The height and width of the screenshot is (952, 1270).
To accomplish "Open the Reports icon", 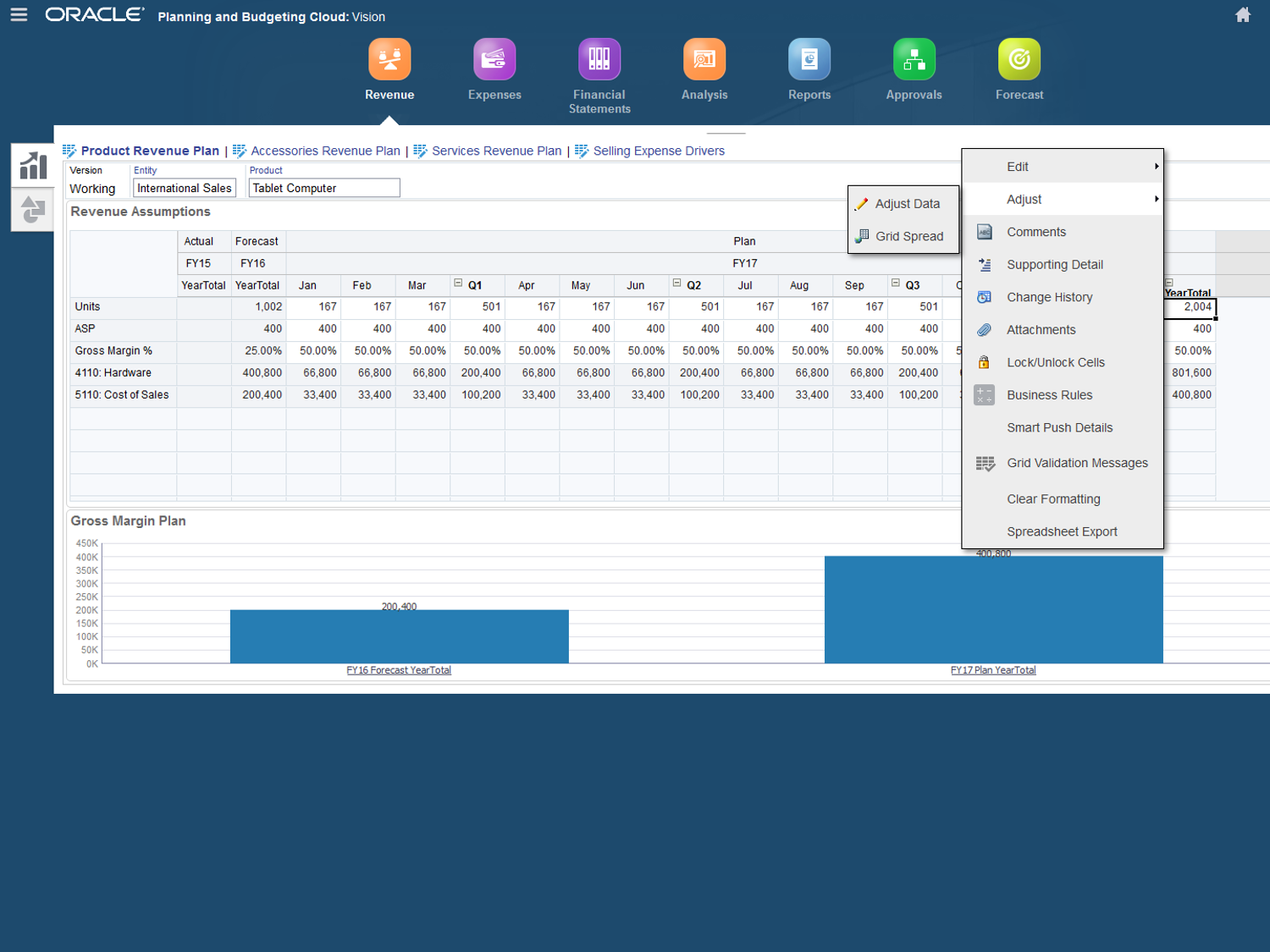I will pos(809,60).
